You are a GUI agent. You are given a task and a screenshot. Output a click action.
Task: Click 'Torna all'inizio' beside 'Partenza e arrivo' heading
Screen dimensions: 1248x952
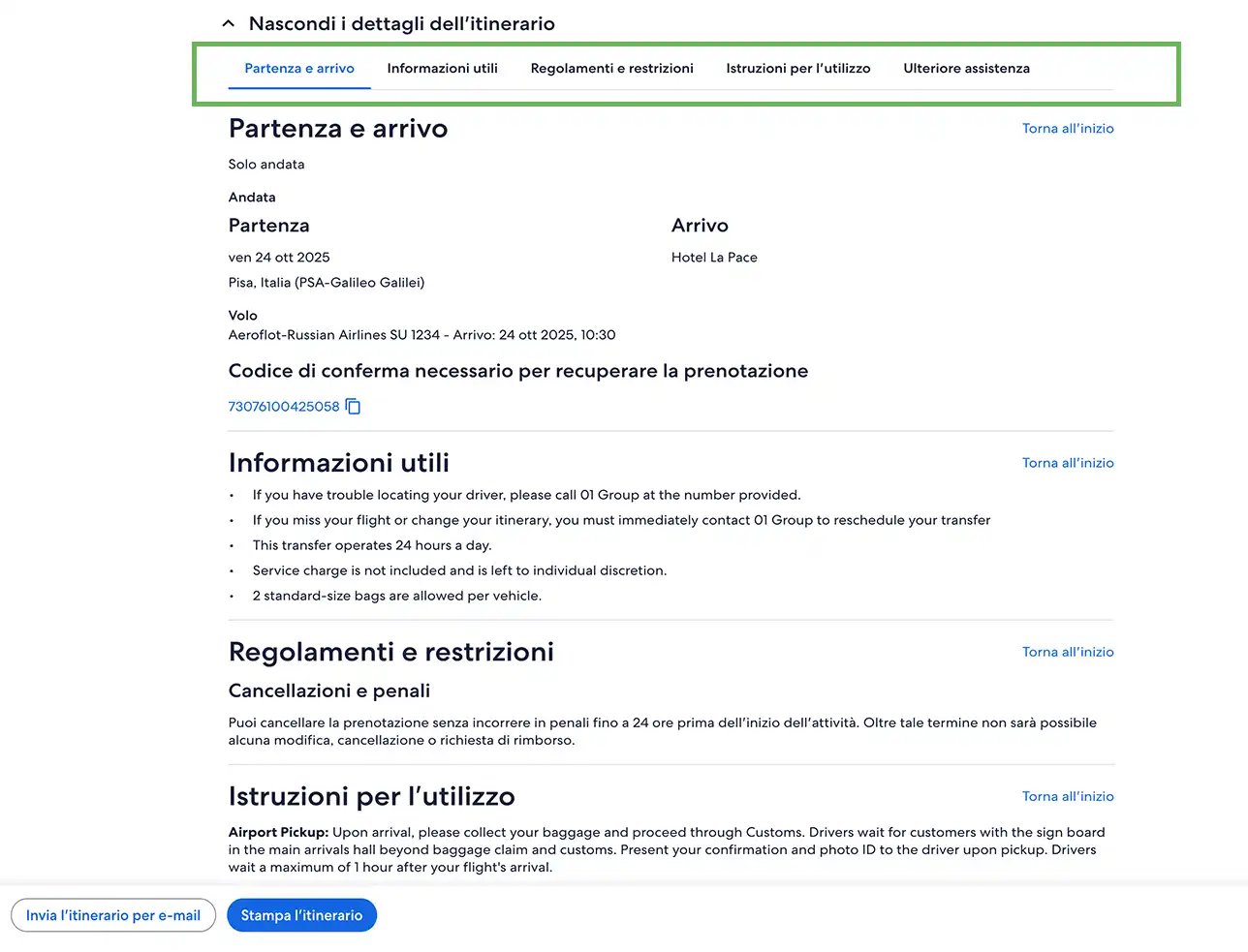[x=1068, y=129]
